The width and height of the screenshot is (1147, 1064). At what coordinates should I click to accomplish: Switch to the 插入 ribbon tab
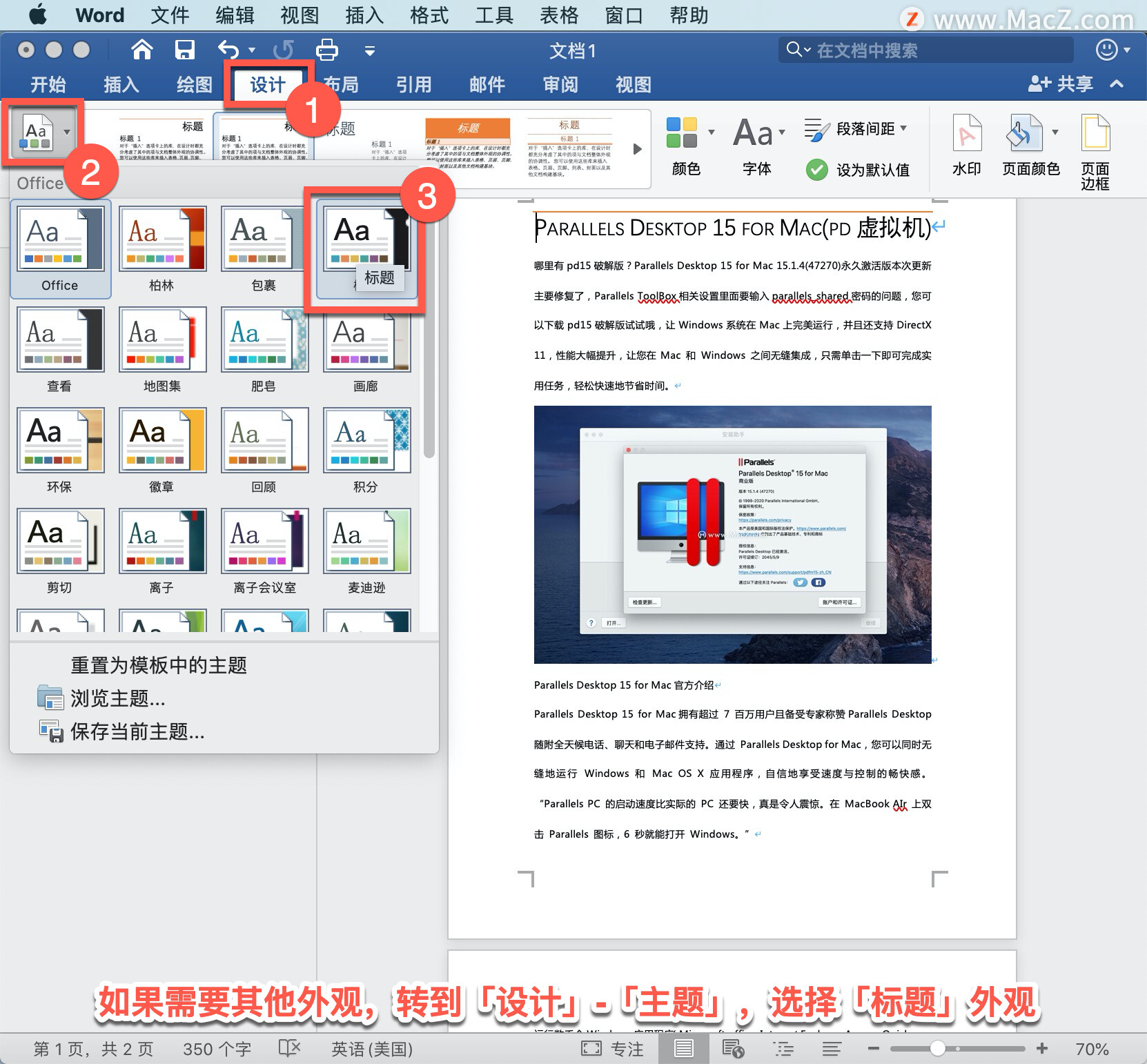pos(121,85)
